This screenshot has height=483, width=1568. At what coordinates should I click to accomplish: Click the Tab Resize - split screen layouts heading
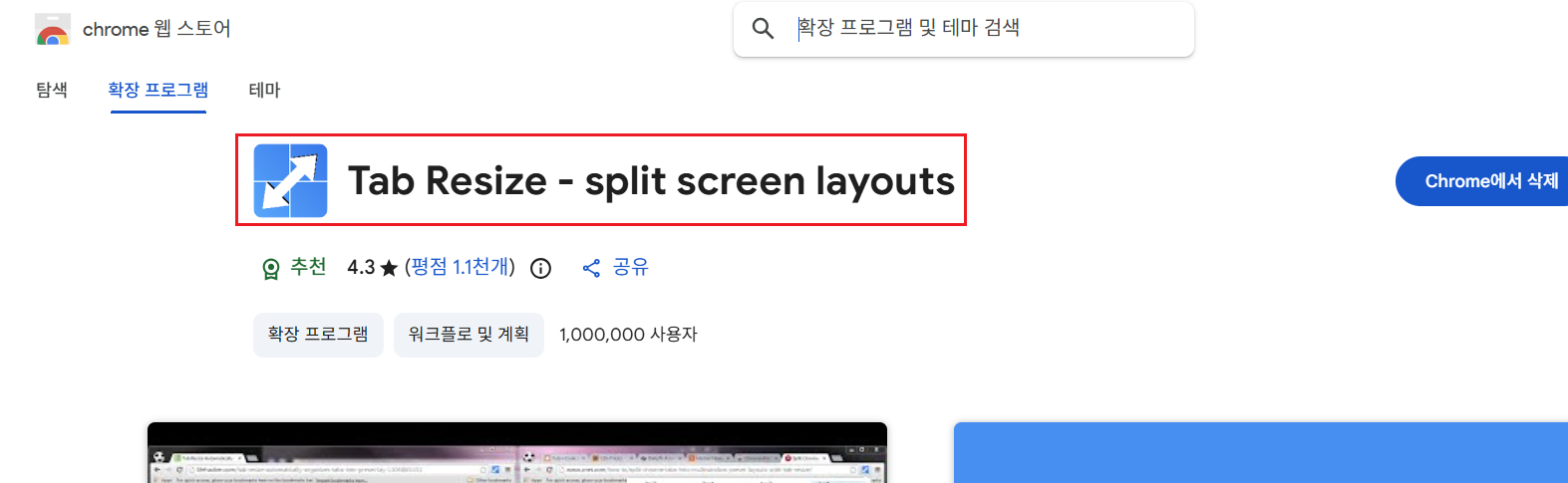point(651,181)
